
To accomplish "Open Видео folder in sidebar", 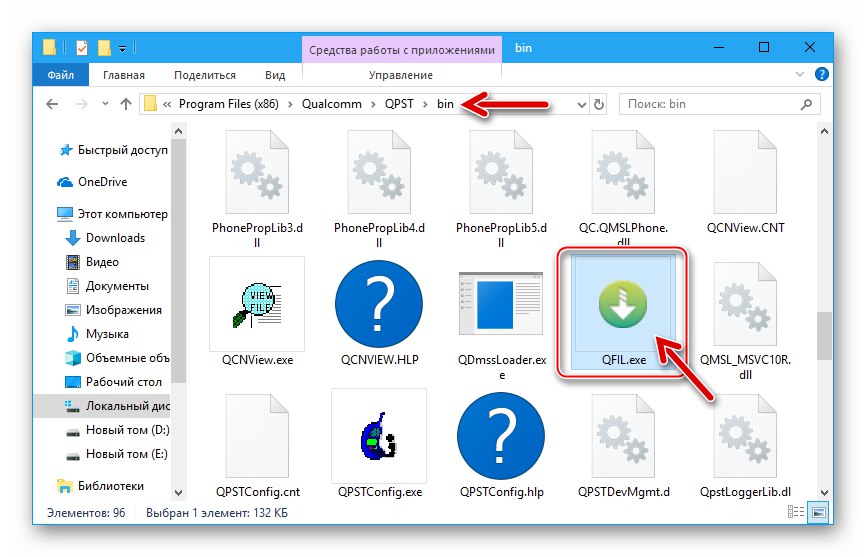I will coord(92,262).
